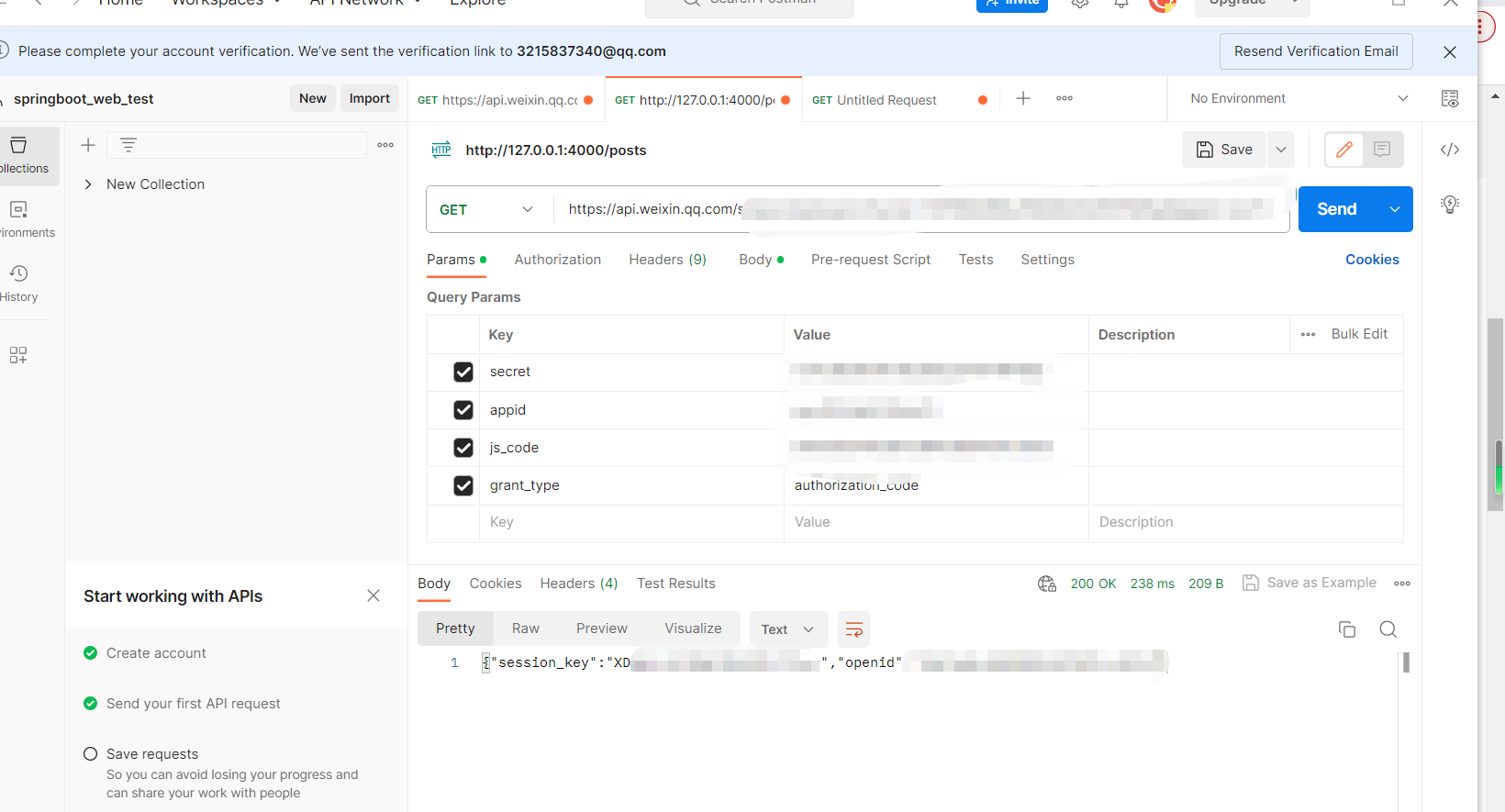The width and height of the screenshot is (1505, 812).
Task: Select Visualize response view
Action: coord(693,628)
